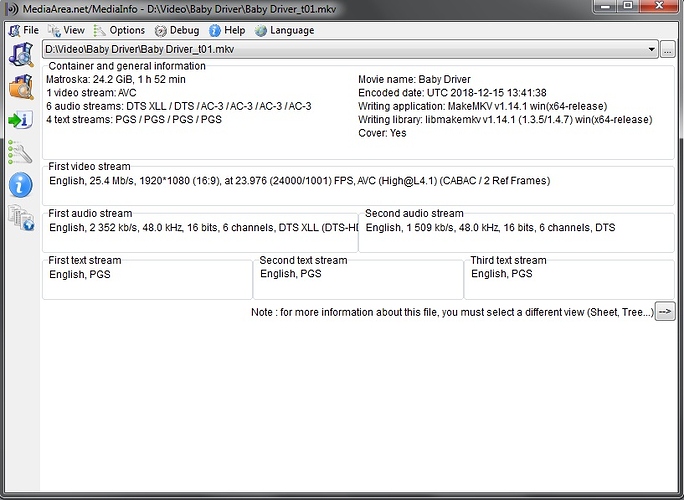Click 'English, PGS' under Second text stream
684x500 pixels.
click(291, 274)
